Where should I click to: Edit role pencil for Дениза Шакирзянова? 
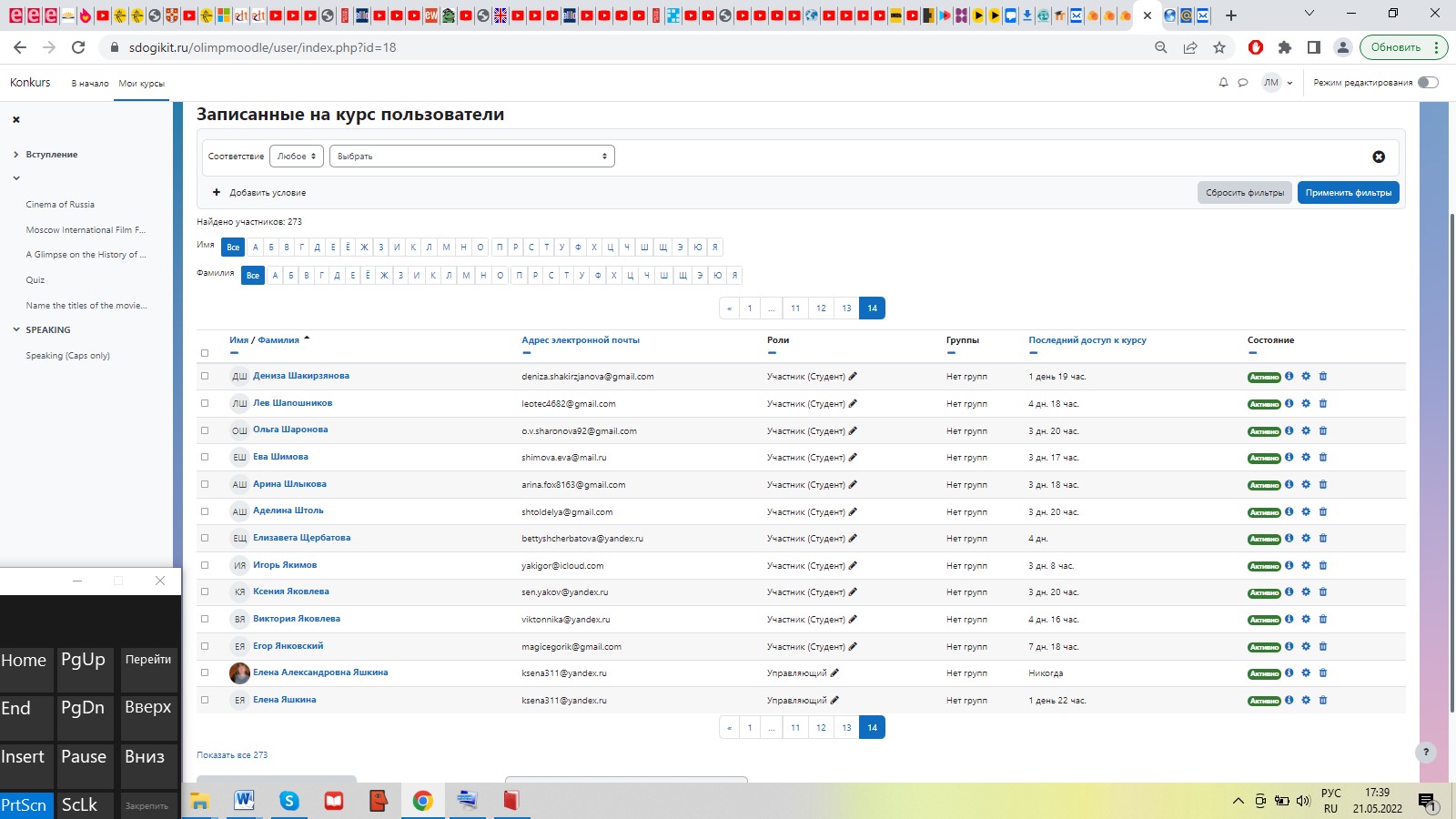[853, 376]
